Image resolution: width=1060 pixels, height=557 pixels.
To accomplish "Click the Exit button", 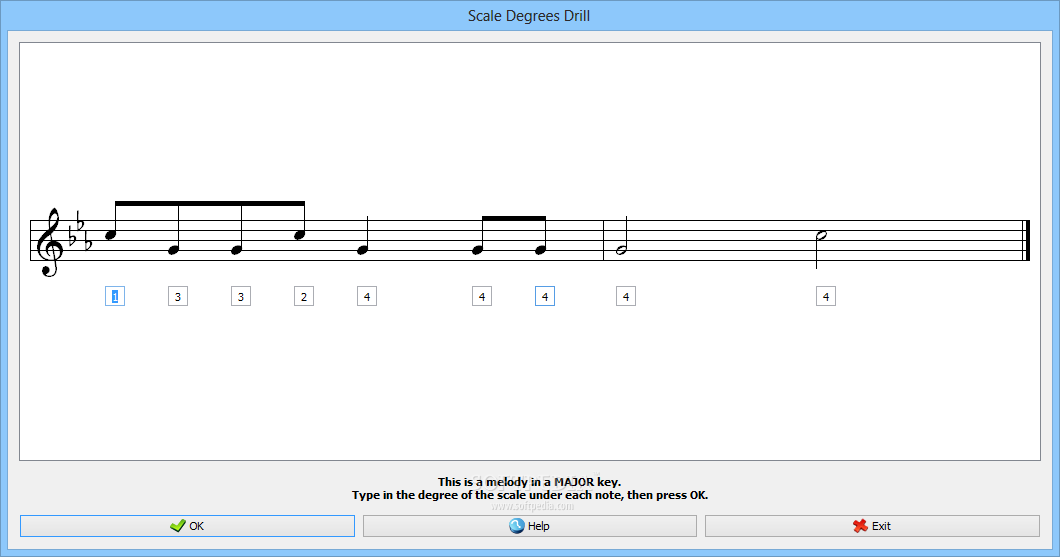I will (872, 526).
